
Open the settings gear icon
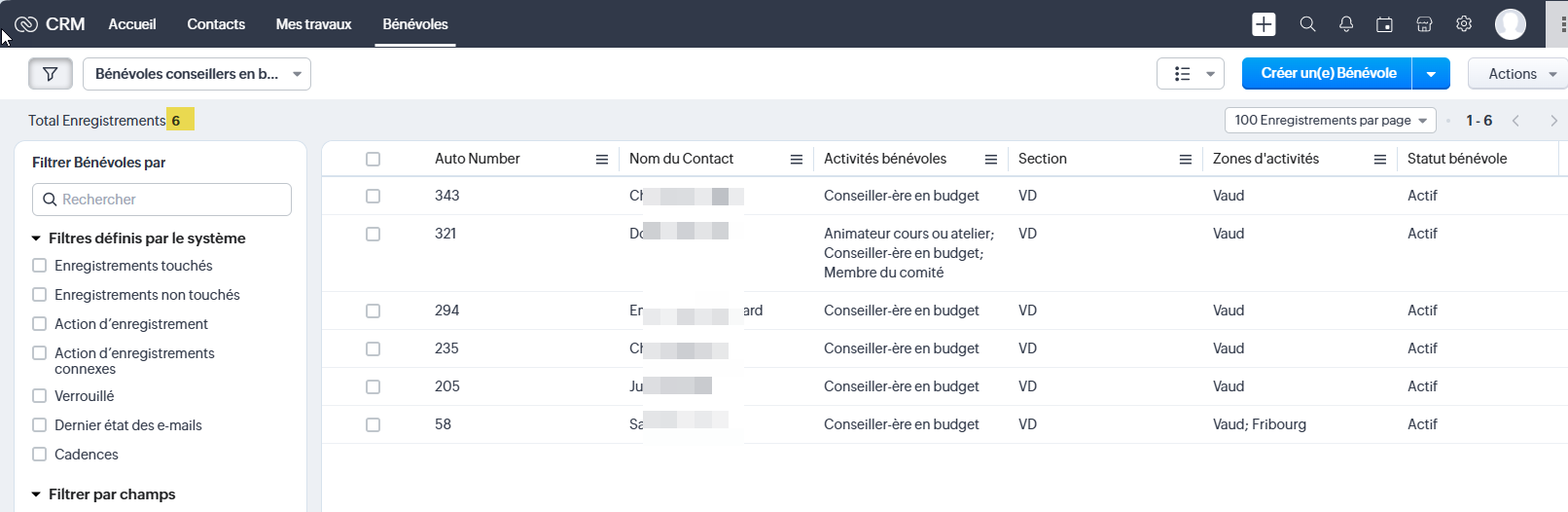pyautogui.click(x=1463, y=24)
